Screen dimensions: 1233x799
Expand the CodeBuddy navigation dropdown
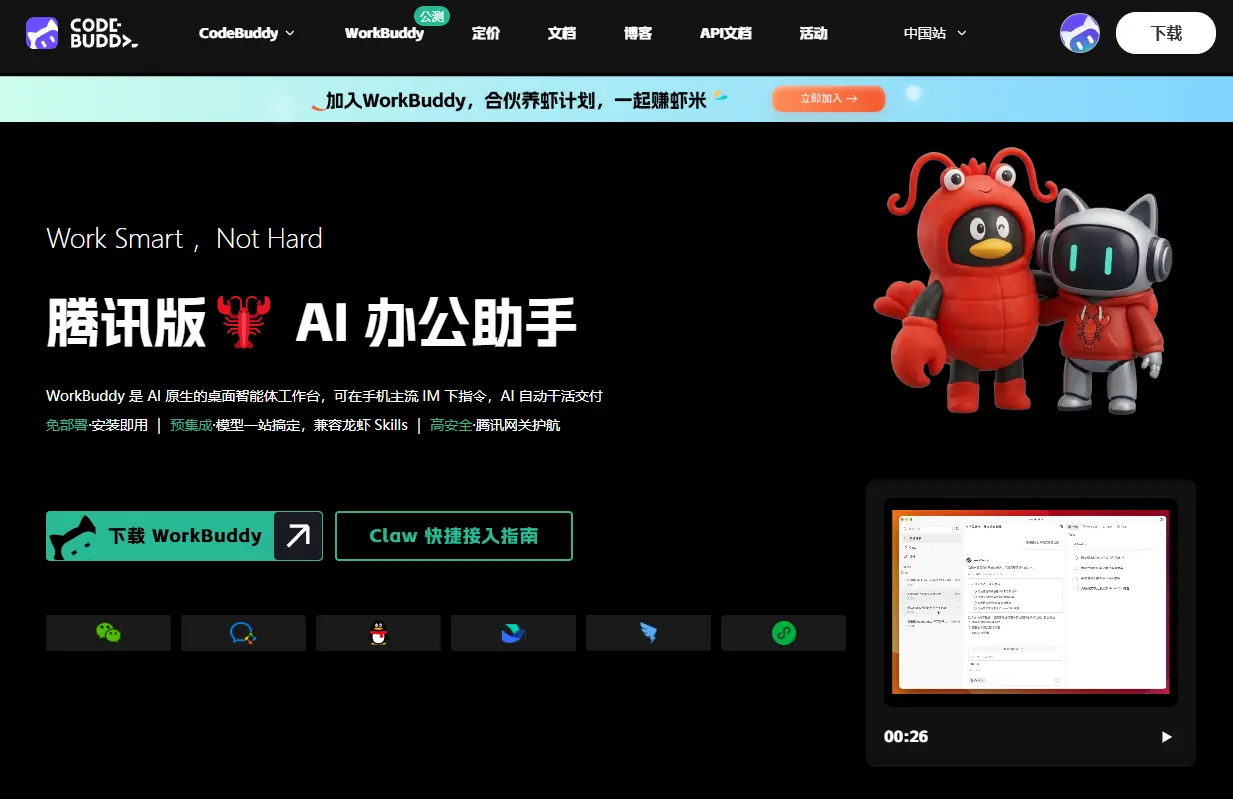pyautogui.click(x=246, y=33)
